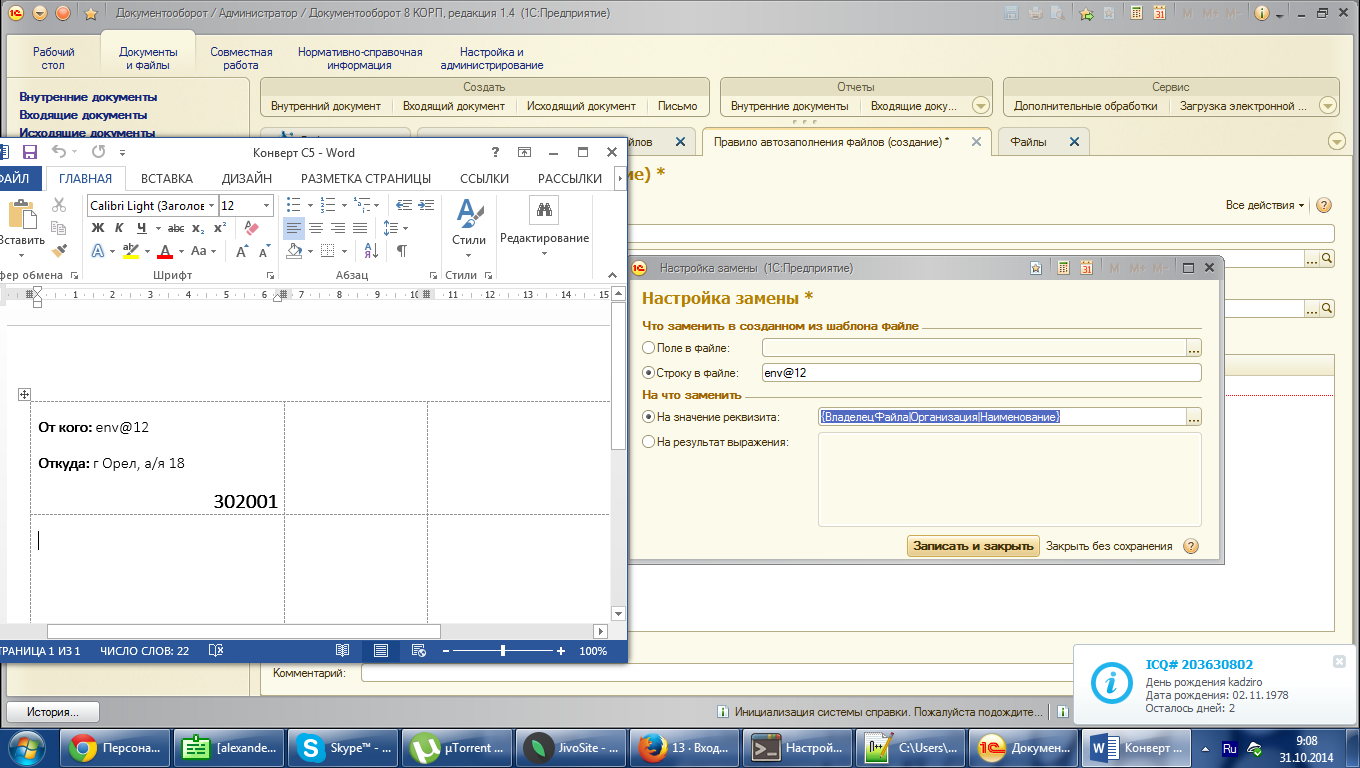Apply the red font color button
The width and height of the screenshot is (1360, 768).
[x=167, y=251]
